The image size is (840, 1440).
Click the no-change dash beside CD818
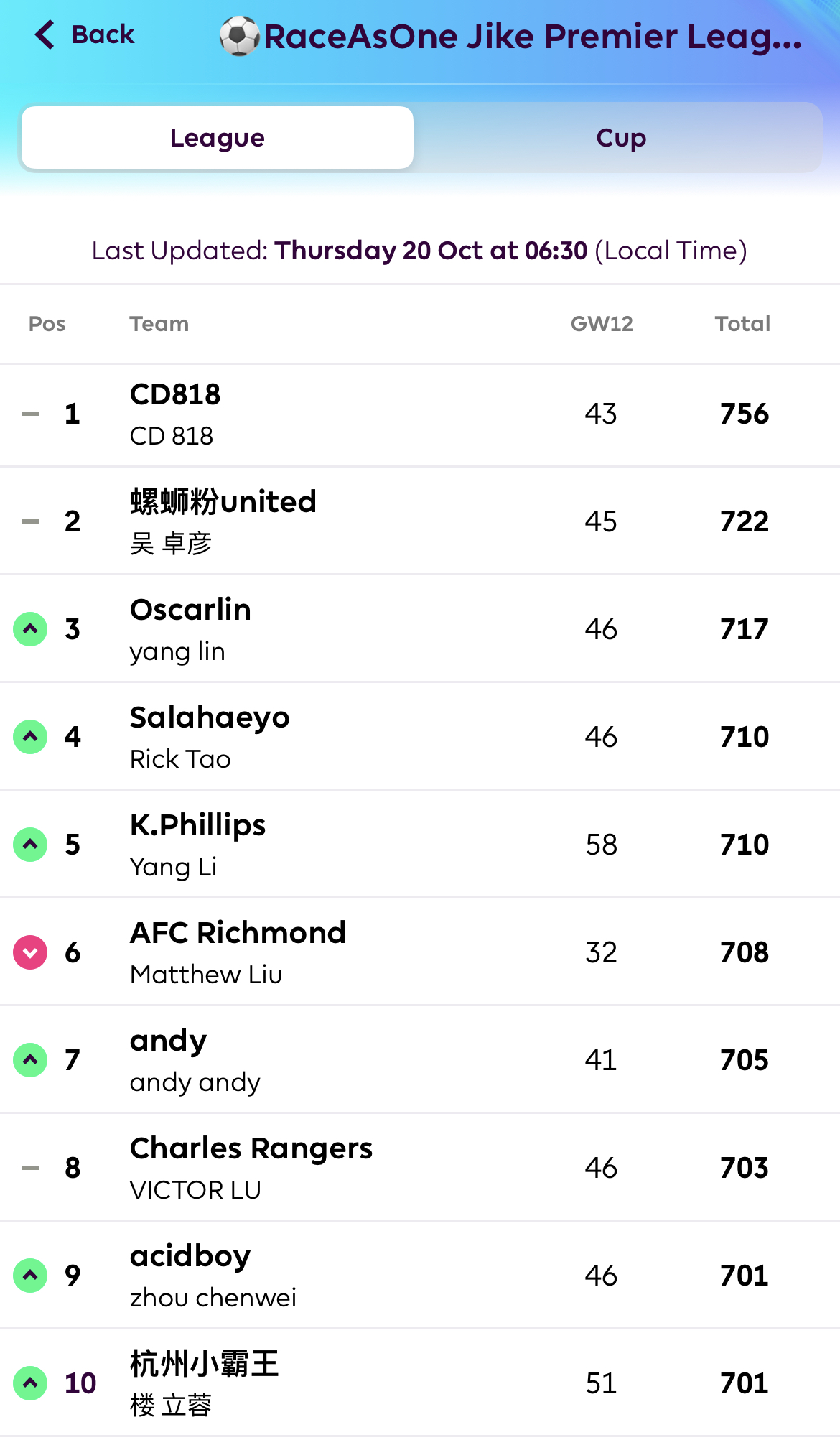[x=30, y=414]
